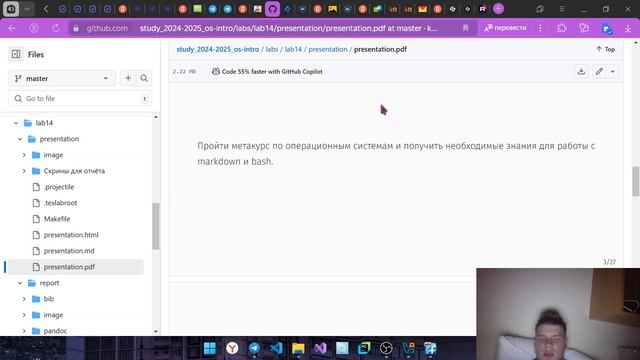Open presentation.html in the tree
The width and height of the screenshot is (640, 360).
coord(71,235)
